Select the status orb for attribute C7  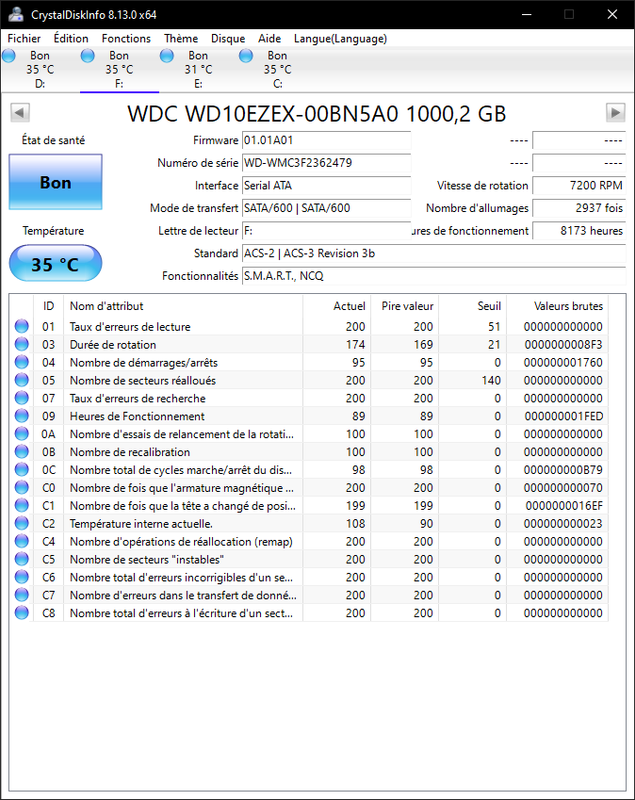pos(21,595)
